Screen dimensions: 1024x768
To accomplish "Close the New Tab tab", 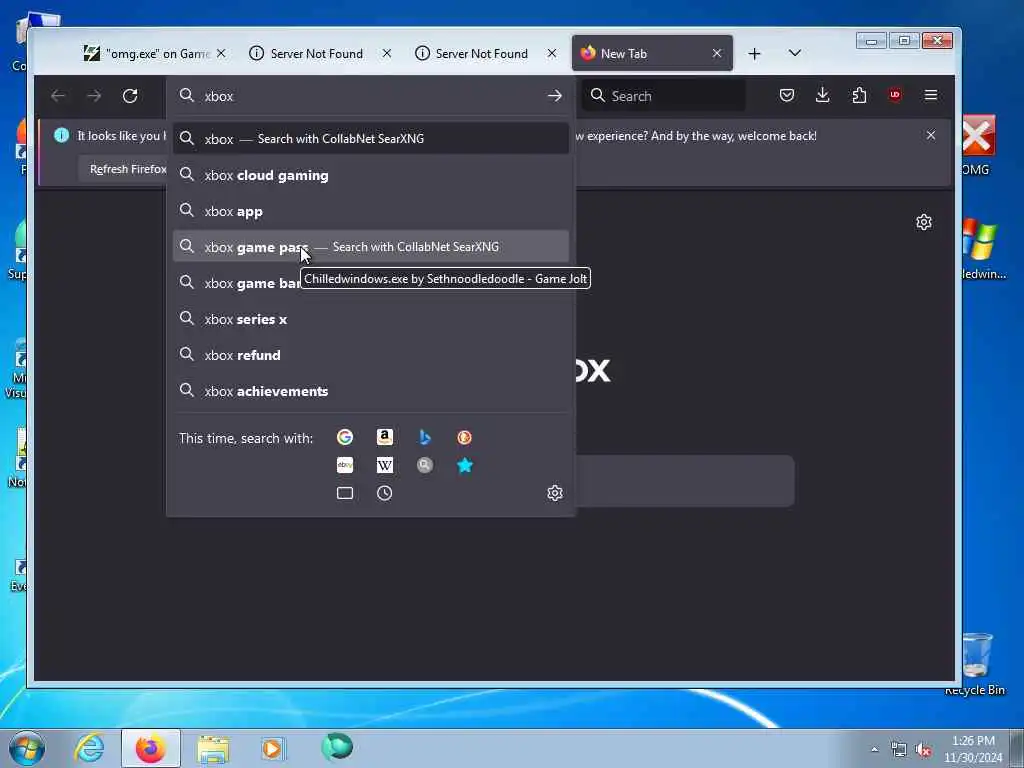I will (717, 54).
